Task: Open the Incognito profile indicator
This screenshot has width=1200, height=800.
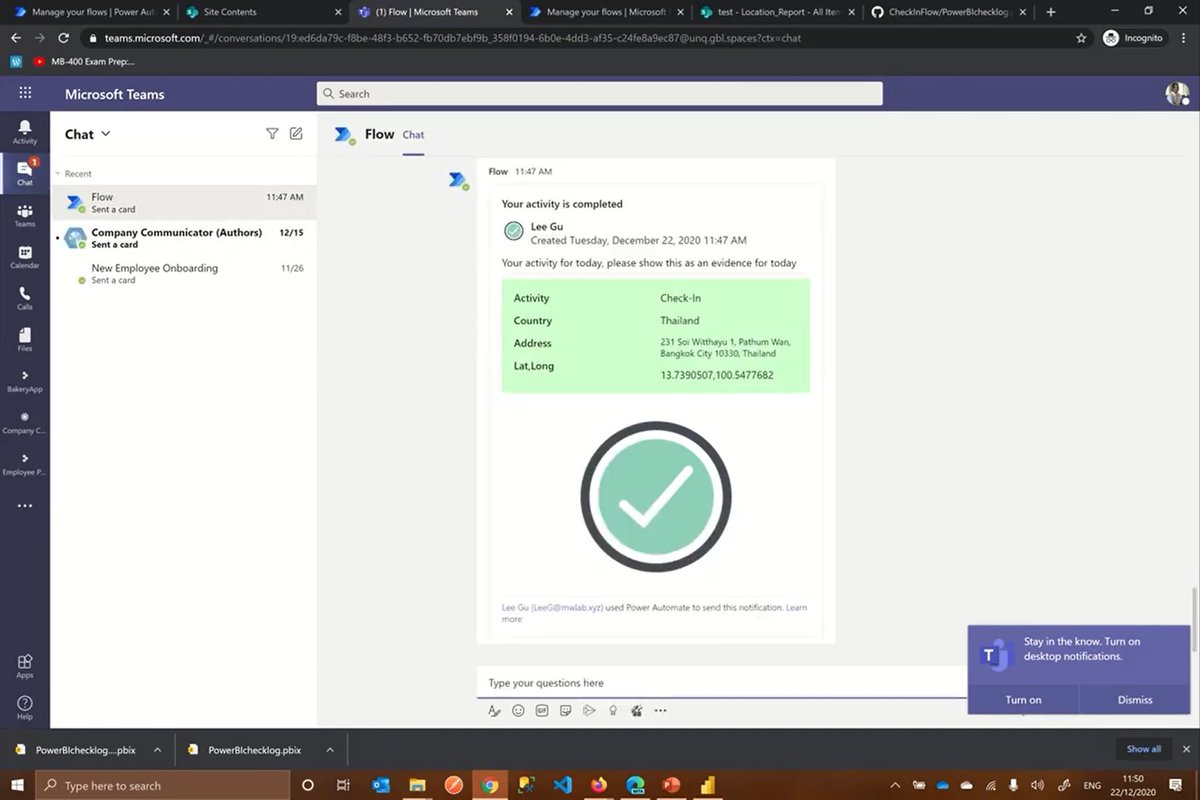Action: [x=1133, y=38]
